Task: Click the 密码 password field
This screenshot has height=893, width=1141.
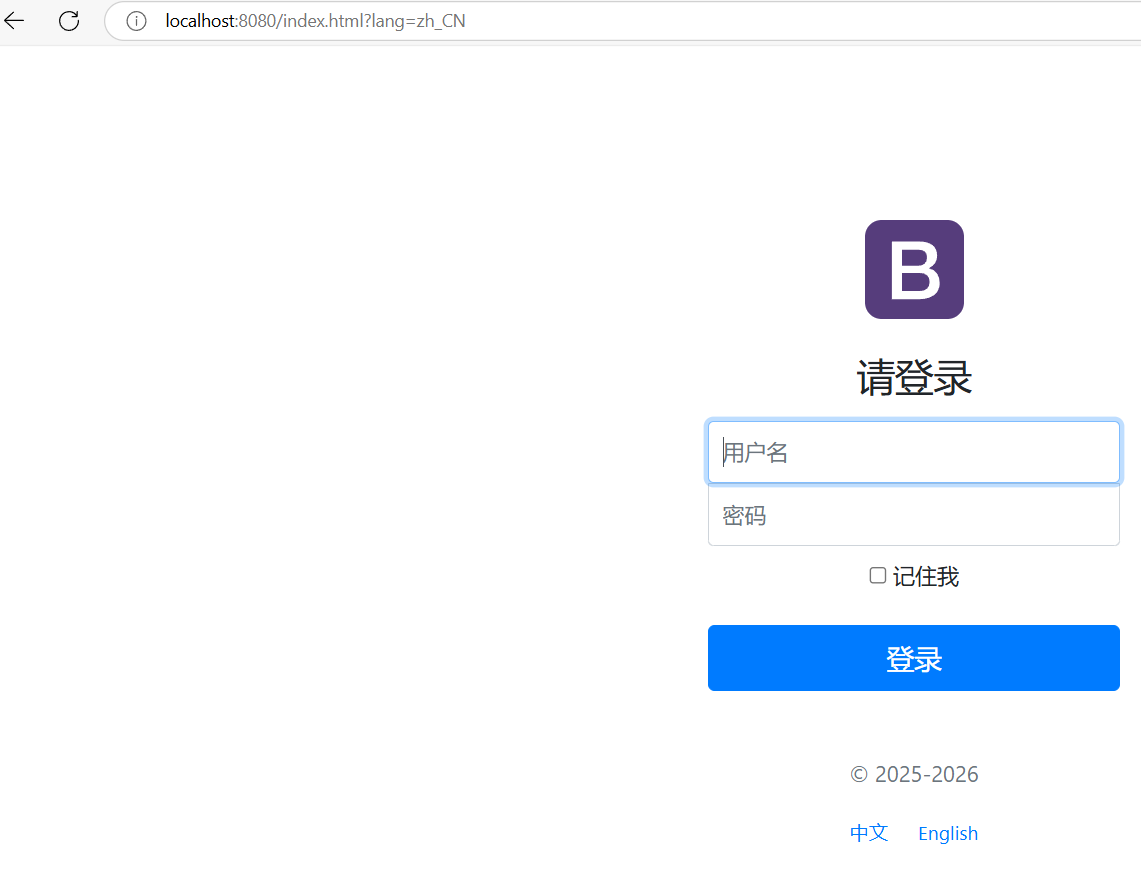Action: tap(913, 515)
